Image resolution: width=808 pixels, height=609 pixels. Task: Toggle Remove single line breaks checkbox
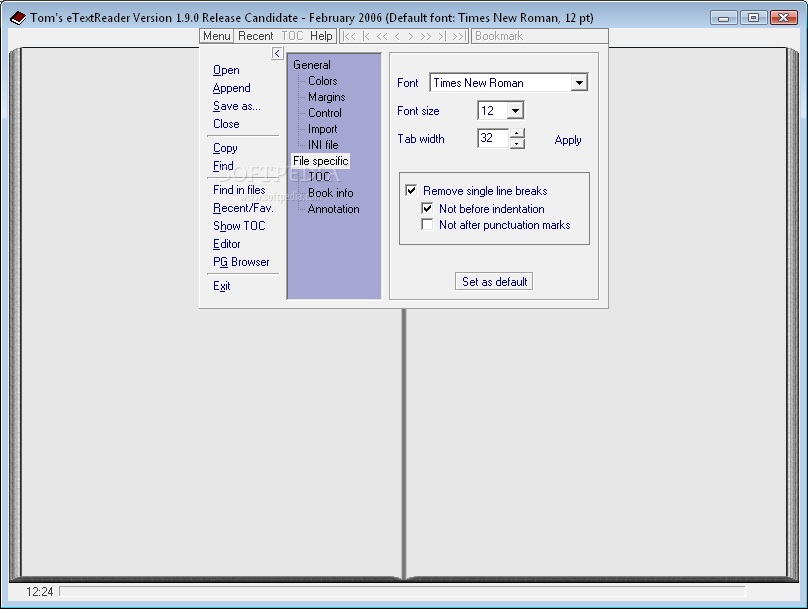(411, 190)
